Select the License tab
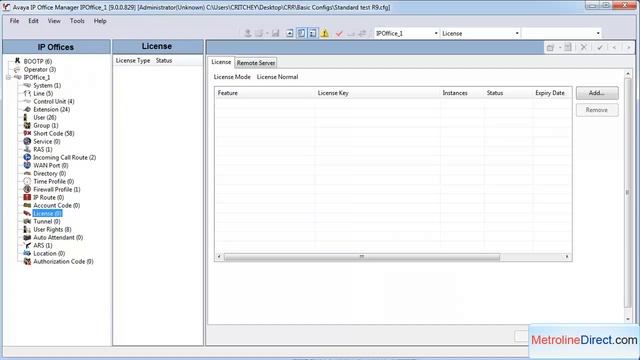This screenshot has width=640, height=360. point(221,62)
